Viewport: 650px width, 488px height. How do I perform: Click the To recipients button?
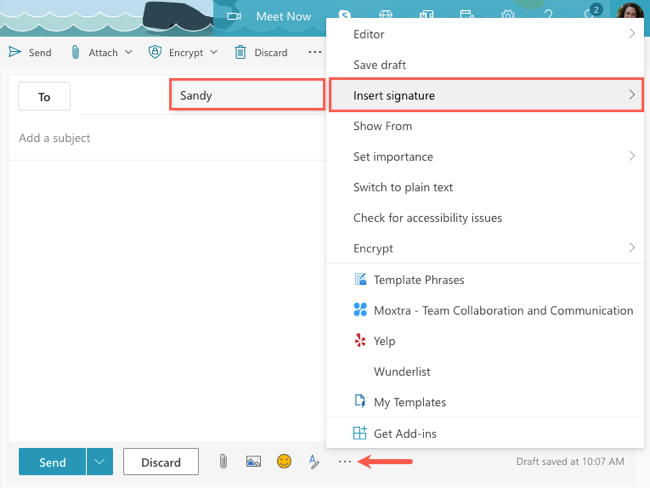coord(44,97)
